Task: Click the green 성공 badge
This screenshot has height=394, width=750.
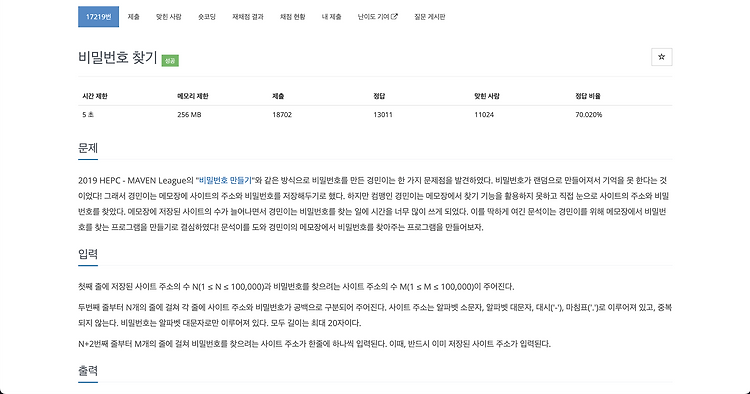Action: pyautogui.click(x=170, y=61)
